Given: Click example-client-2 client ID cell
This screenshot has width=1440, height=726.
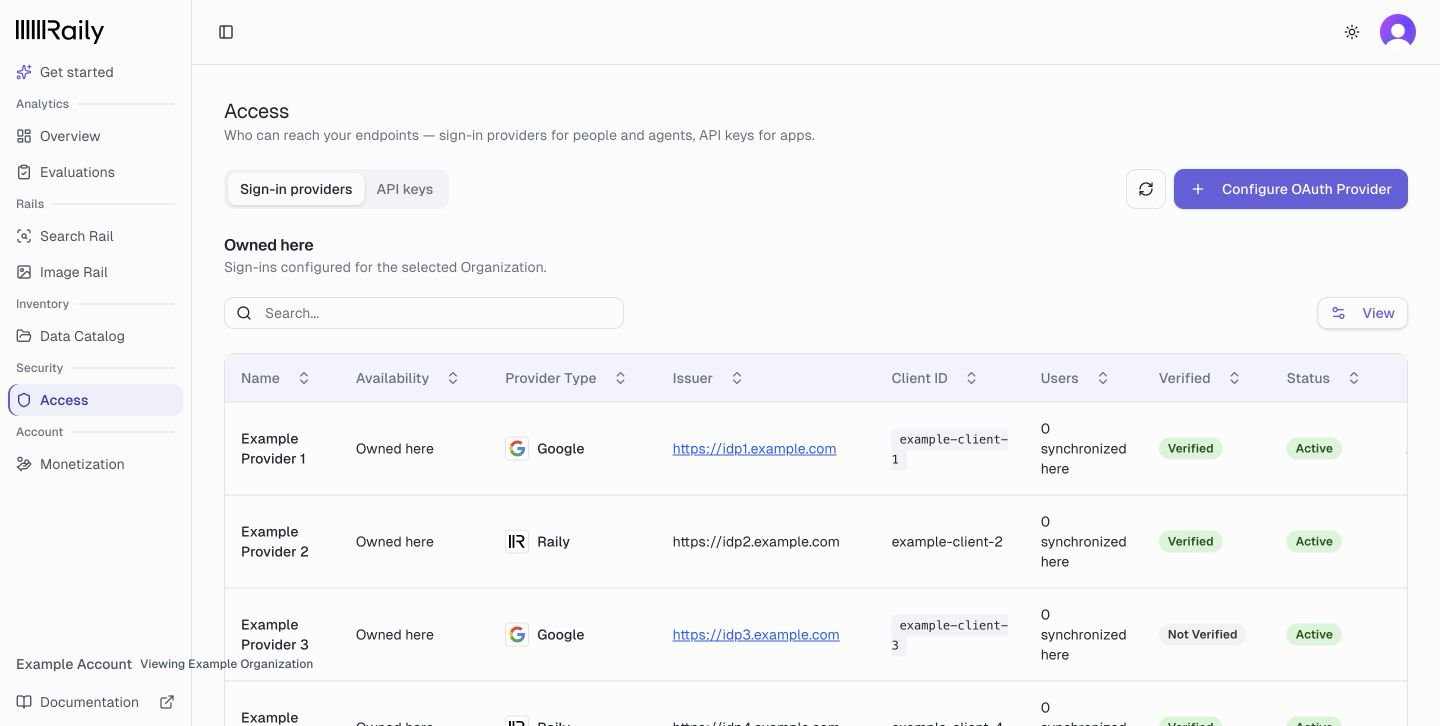Looking at the screenshot, I should (947, 542).
